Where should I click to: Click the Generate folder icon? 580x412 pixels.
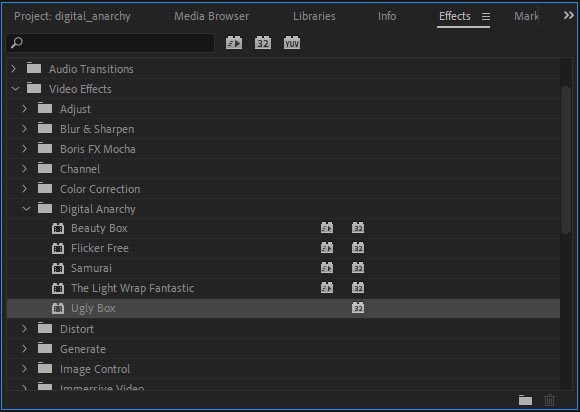[45, 348]
